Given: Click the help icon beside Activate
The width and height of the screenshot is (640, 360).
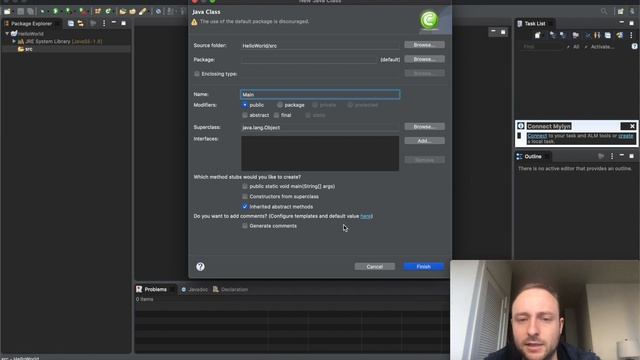Looking at the screenshot, I should [x=635, y=47].
